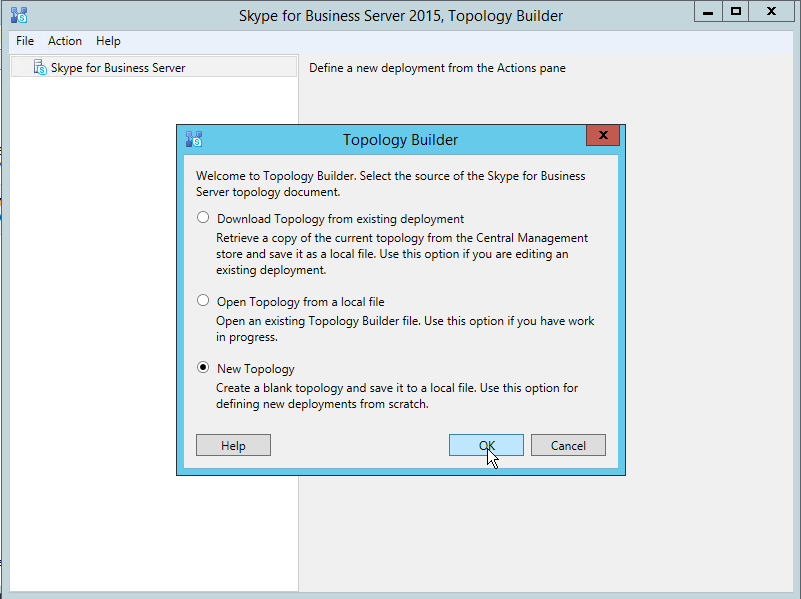
Task: Click the 'Define a new deployment' pane text
Action: [437, 68]
